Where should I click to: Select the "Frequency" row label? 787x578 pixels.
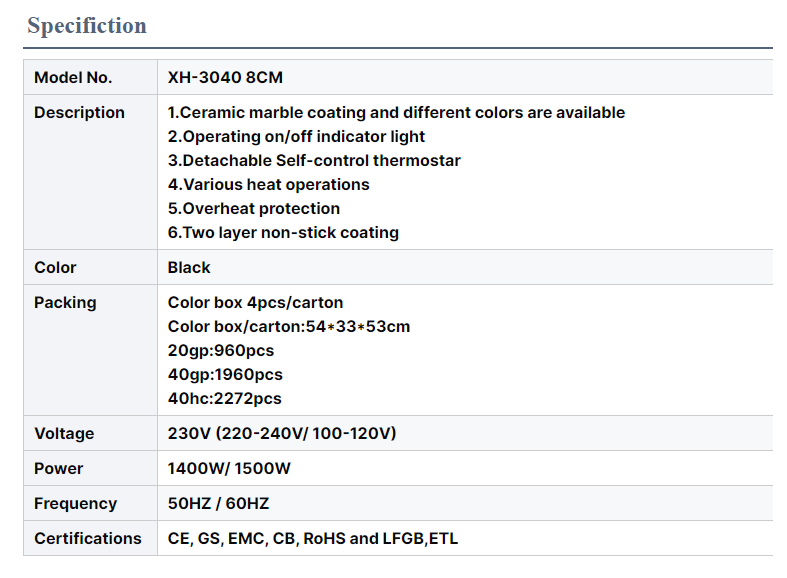[x=75, y=504]
